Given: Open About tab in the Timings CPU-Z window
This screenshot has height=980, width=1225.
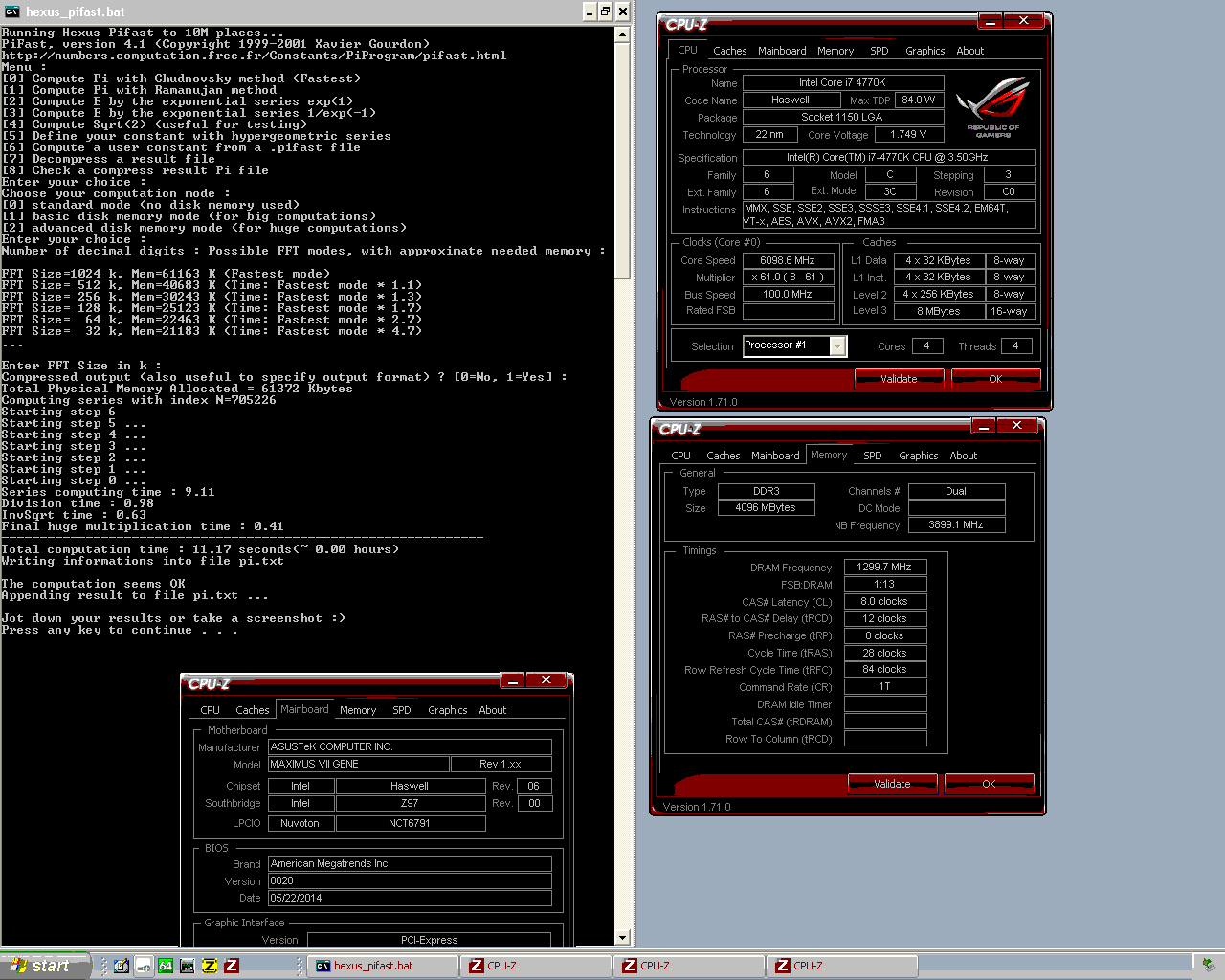Looking at the screenshot, I should (x=964, y=456).
